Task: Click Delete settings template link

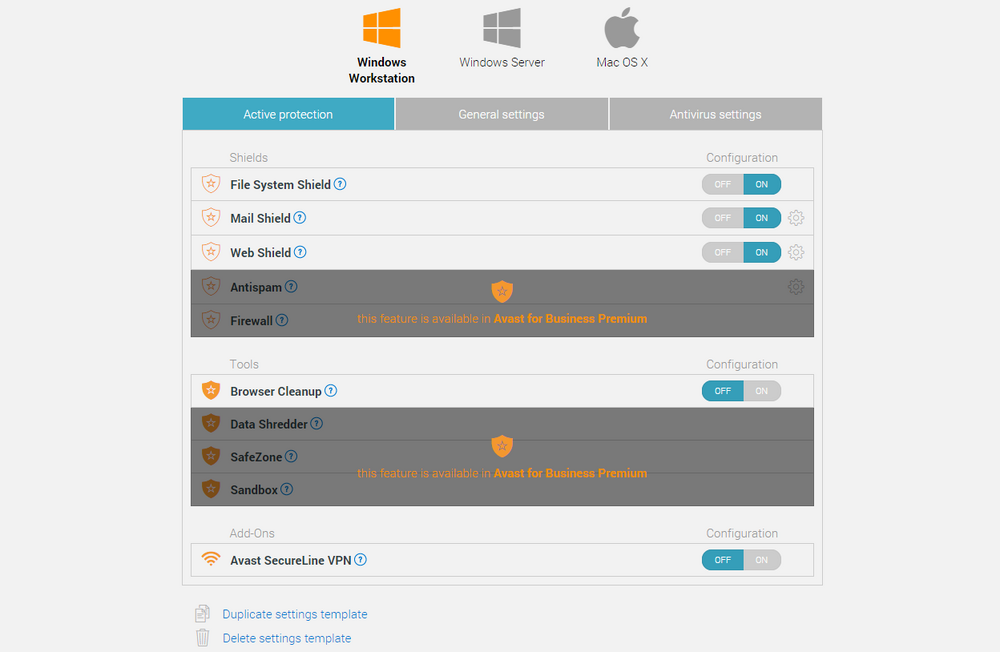Action: tap(286, 639)
